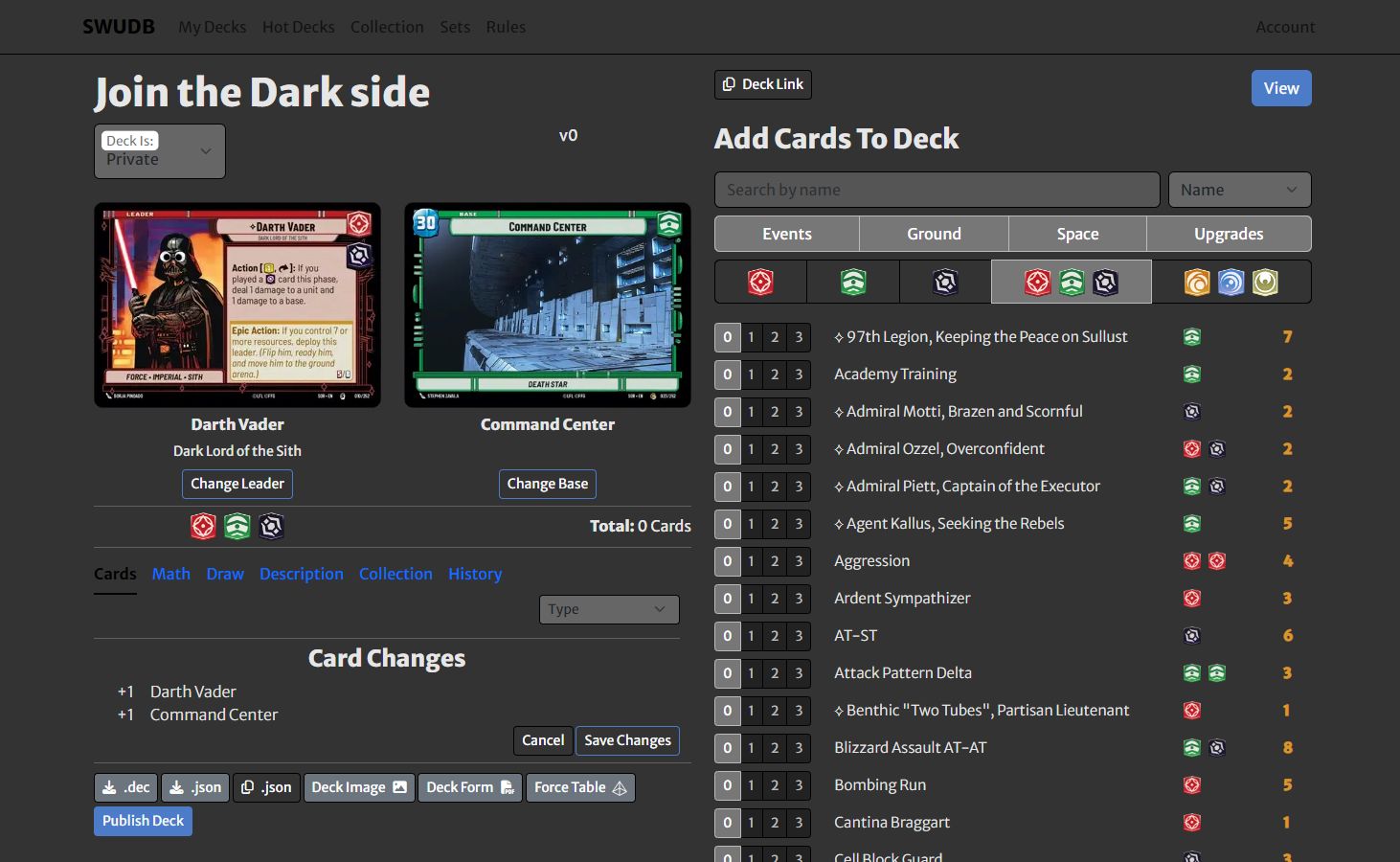This screenshot has width=1400, height=862.
Task: Cancel the card changes
Action: [x=543, y=740]
